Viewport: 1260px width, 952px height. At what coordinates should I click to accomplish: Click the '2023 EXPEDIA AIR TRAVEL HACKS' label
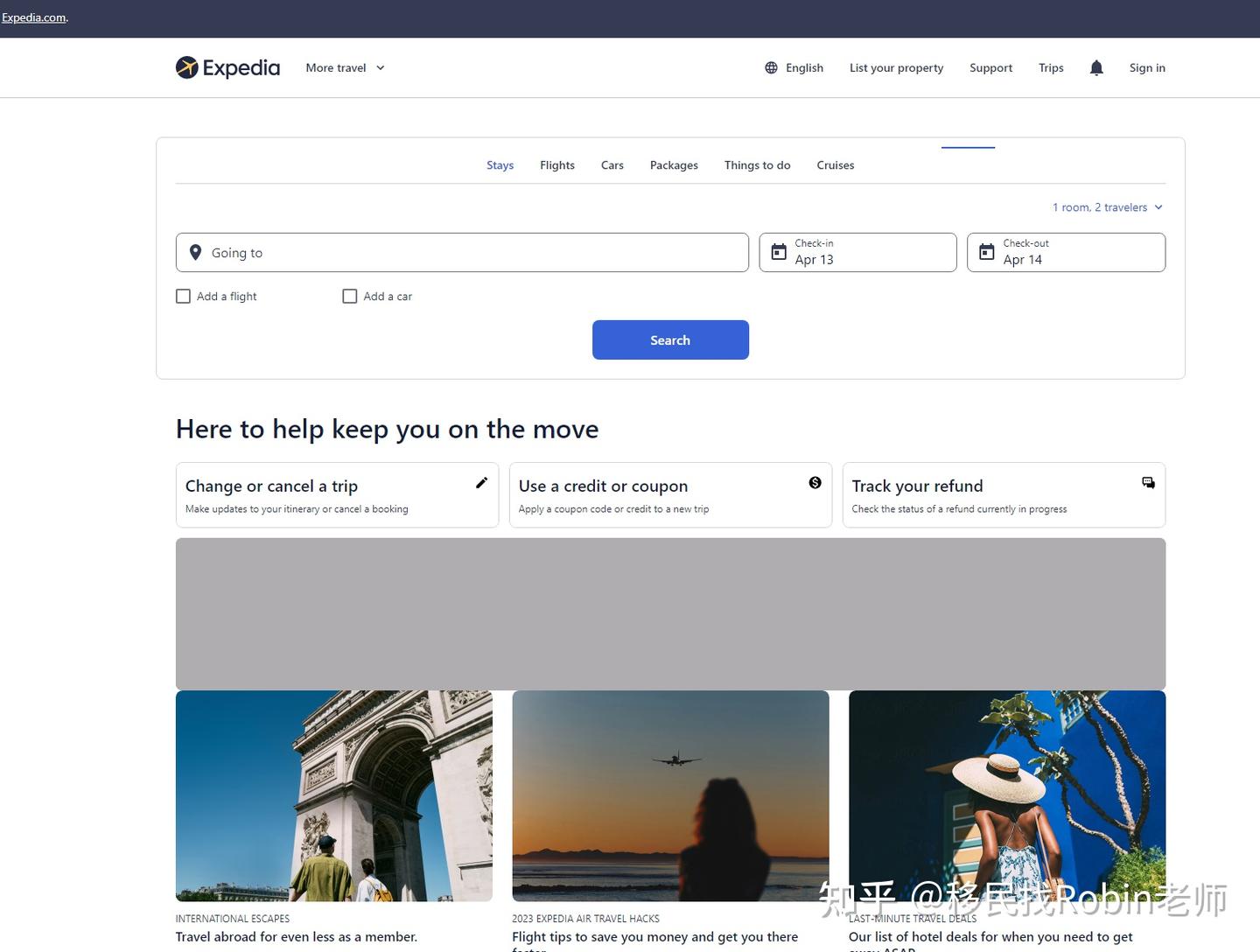[586, 919]
